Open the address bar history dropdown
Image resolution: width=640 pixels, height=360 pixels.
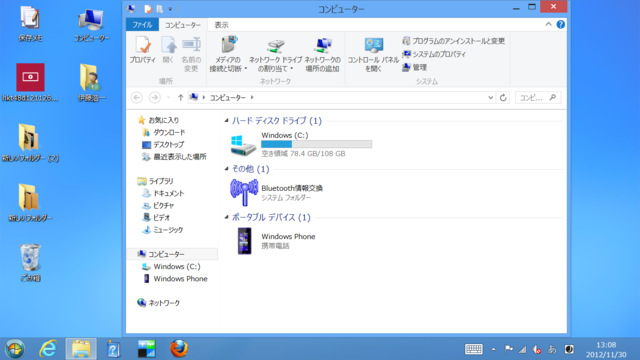tap(490, 98)
